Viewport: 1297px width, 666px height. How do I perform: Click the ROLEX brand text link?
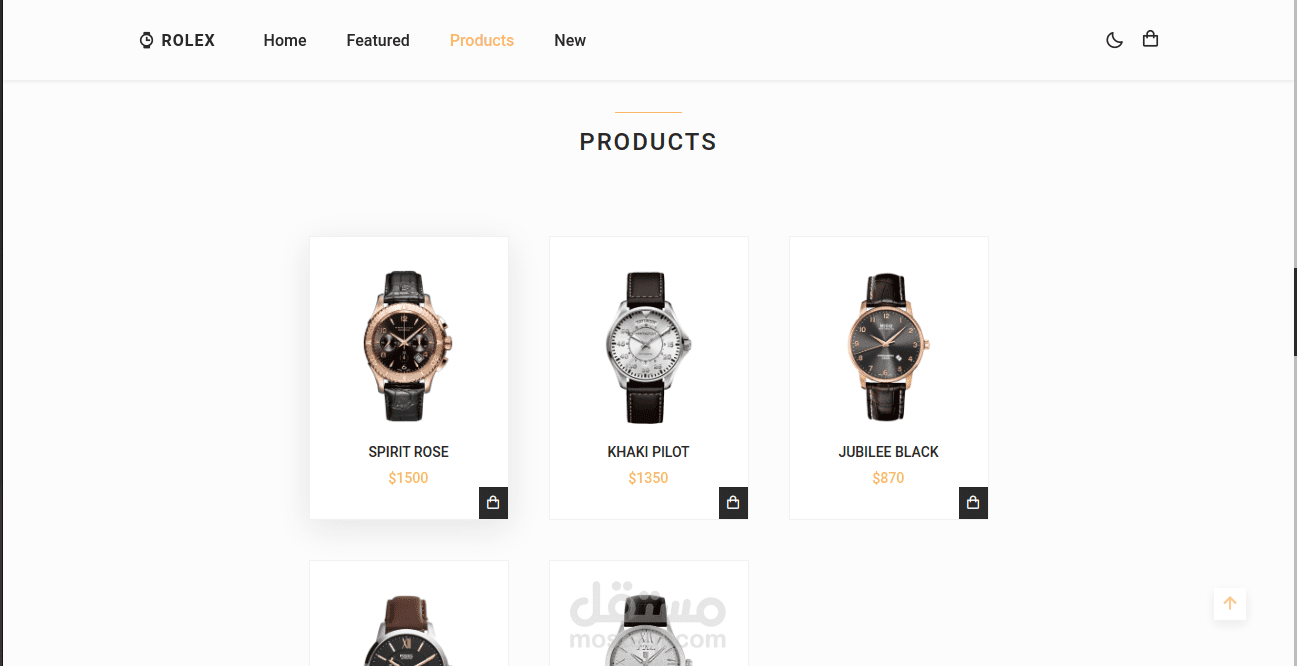coord(188,40)
